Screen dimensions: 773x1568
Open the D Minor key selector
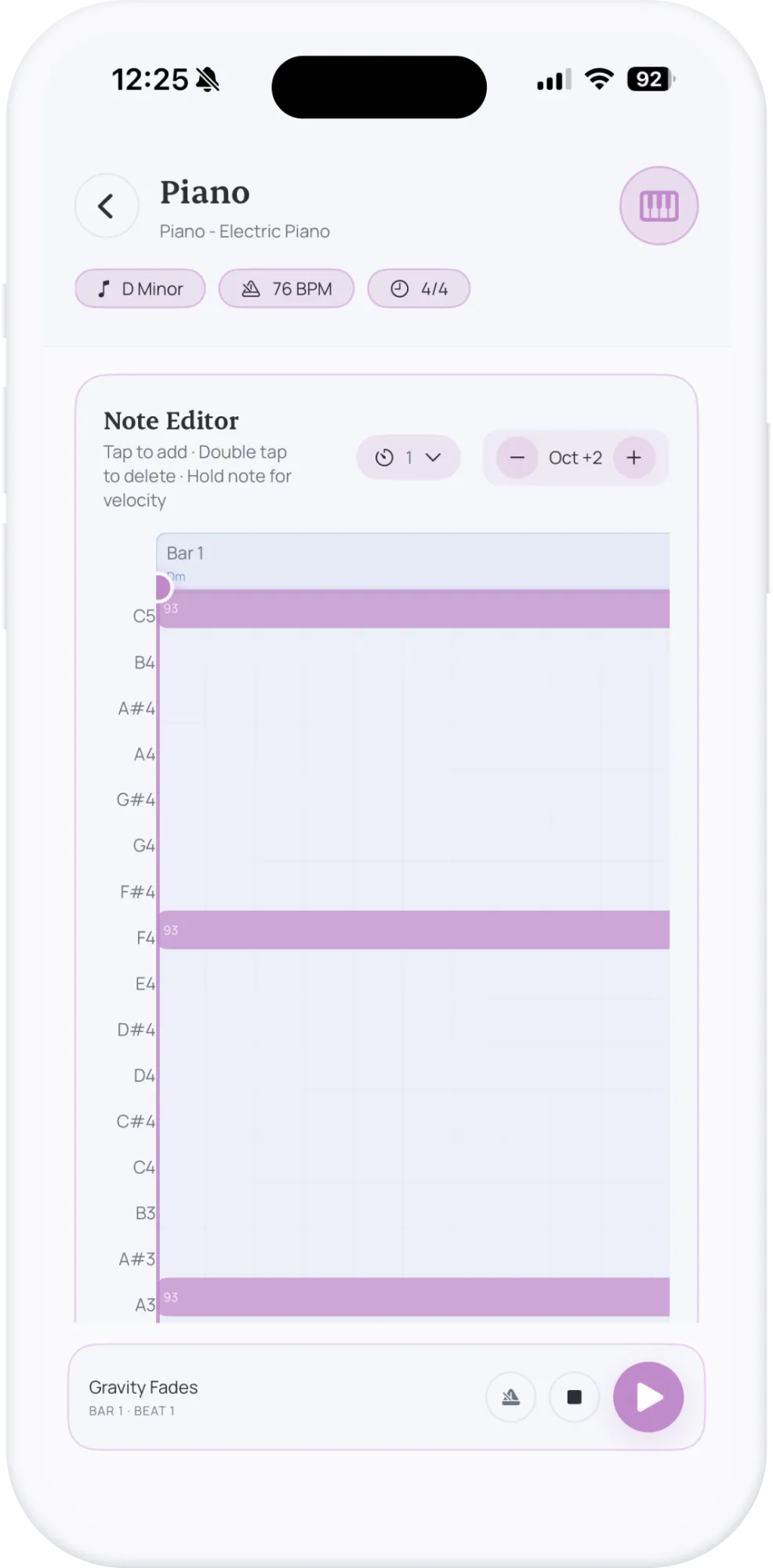[140, 289]
